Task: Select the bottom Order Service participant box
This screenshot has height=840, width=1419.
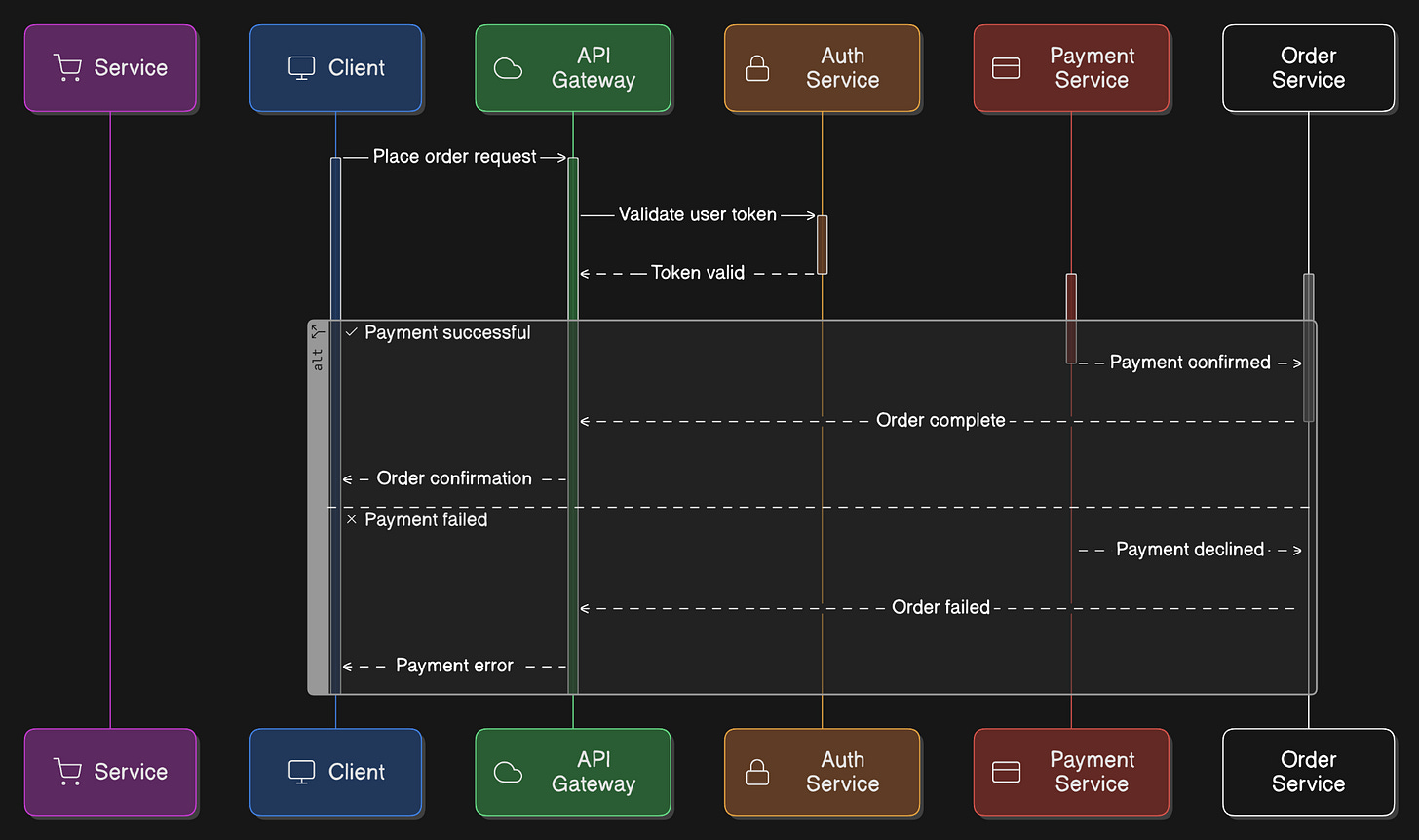Action: [x=1308, y=772]
